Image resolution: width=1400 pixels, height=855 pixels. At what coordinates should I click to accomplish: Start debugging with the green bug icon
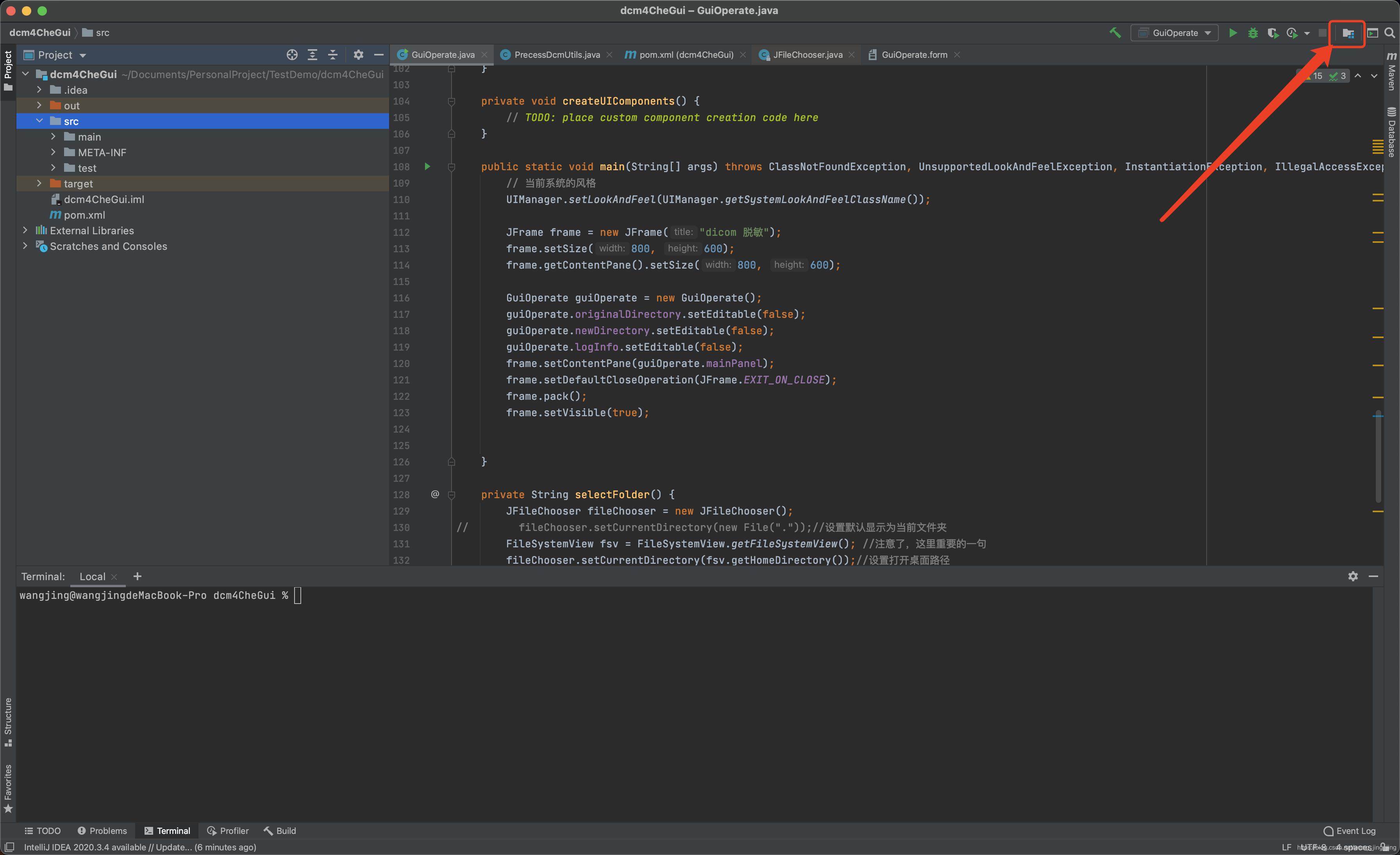pos(1253,33)
